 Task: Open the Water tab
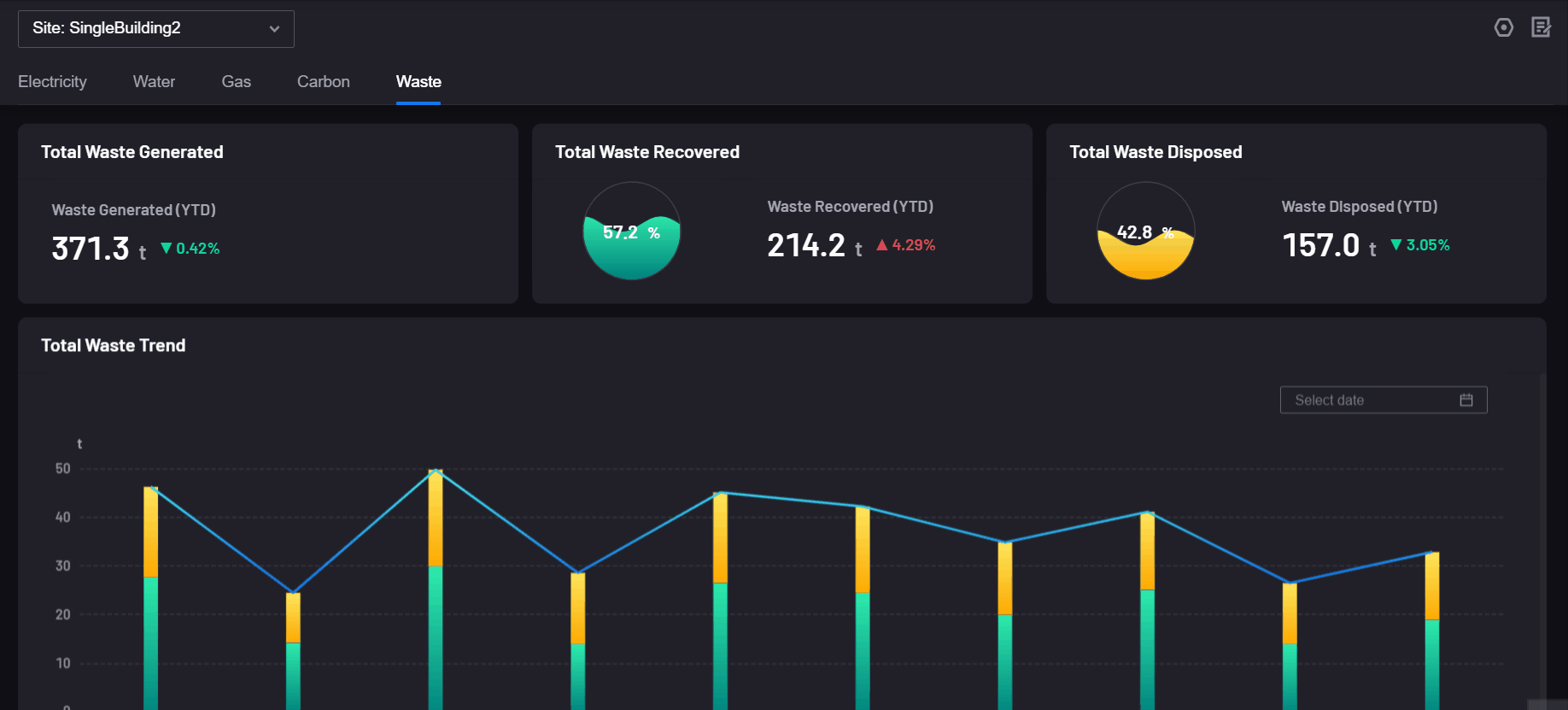[x=154, y=82]
